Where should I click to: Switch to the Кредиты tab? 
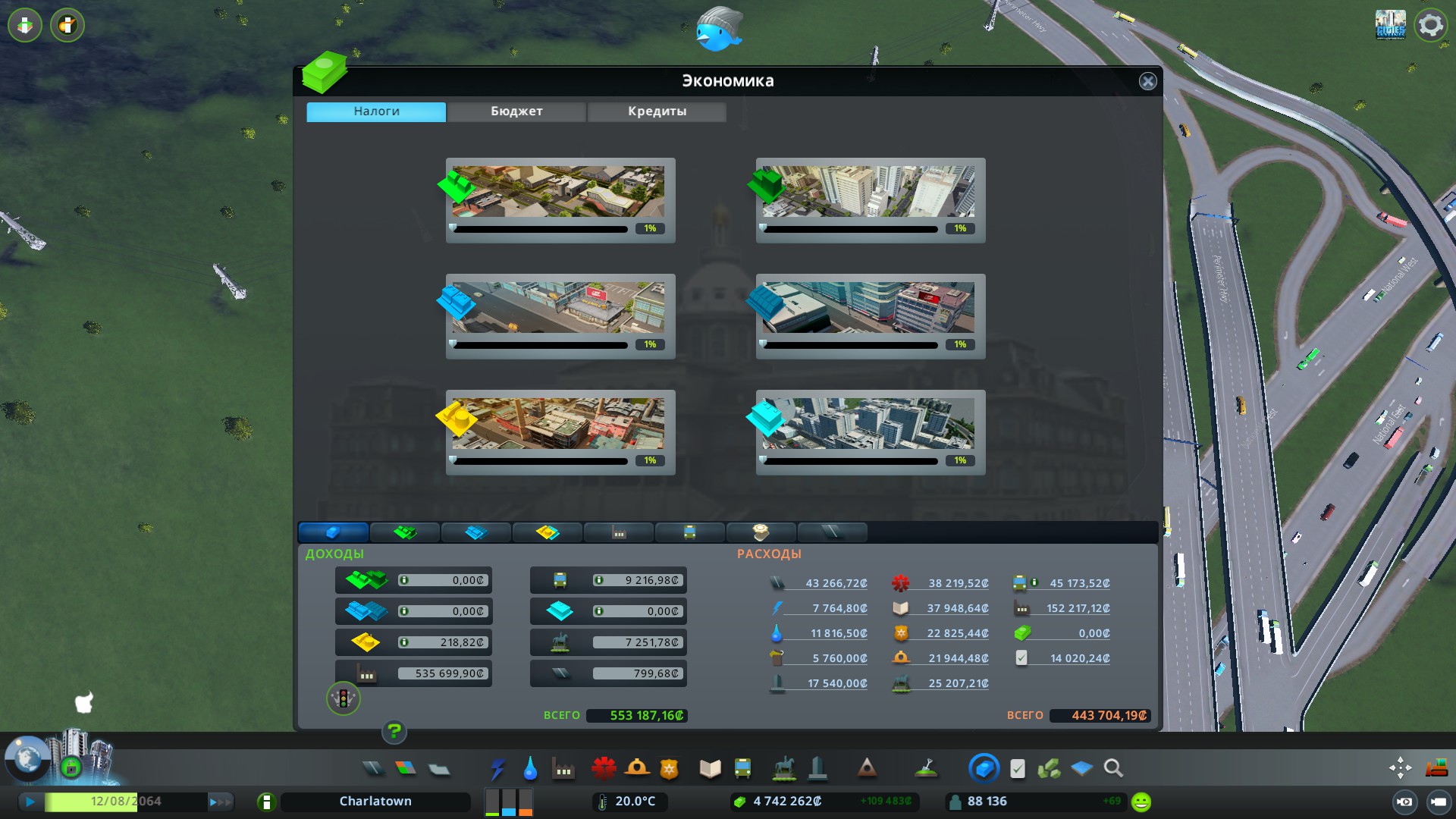[657, 111]
